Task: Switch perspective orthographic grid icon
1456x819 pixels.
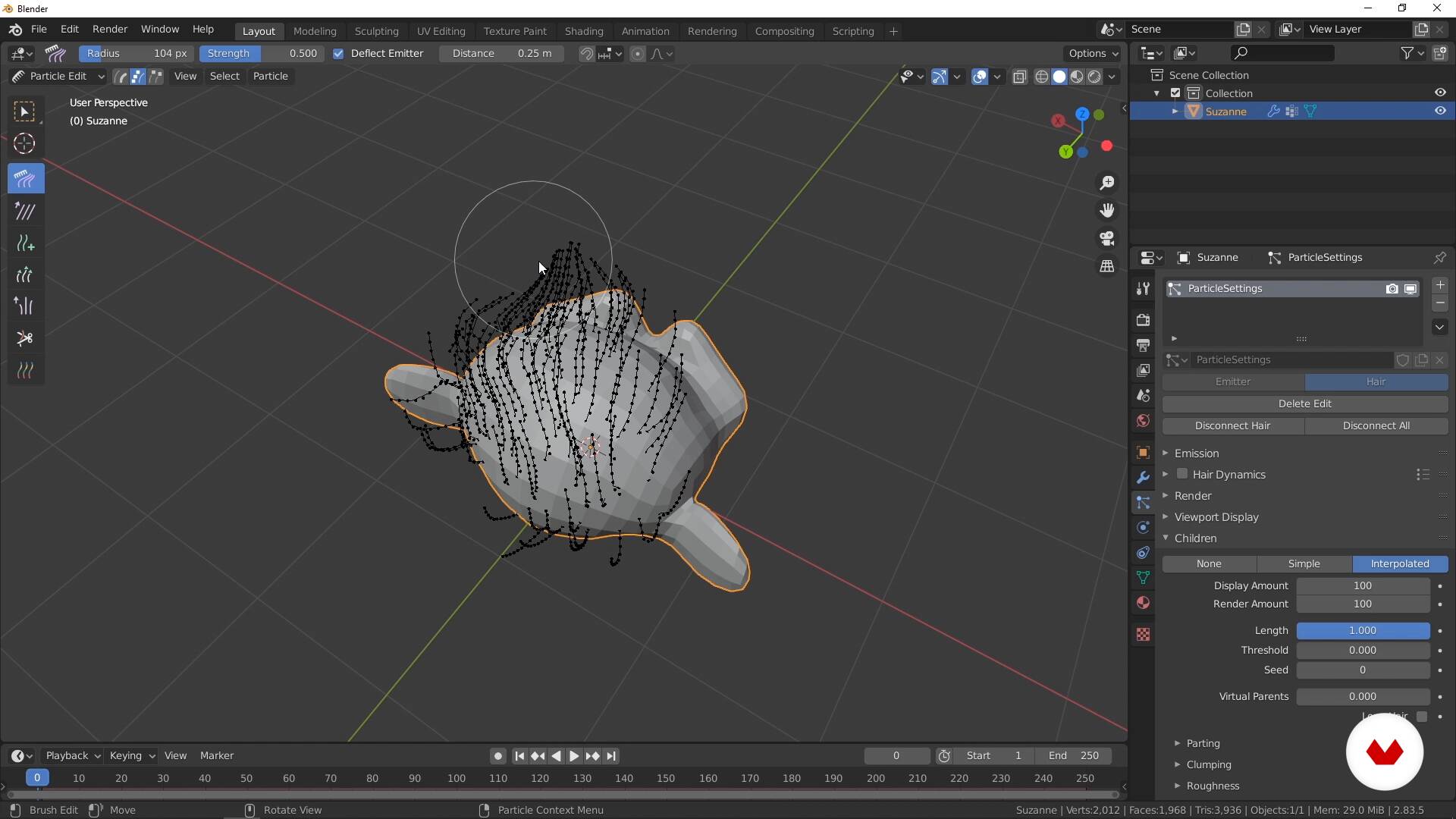Action: (1107, 266)
